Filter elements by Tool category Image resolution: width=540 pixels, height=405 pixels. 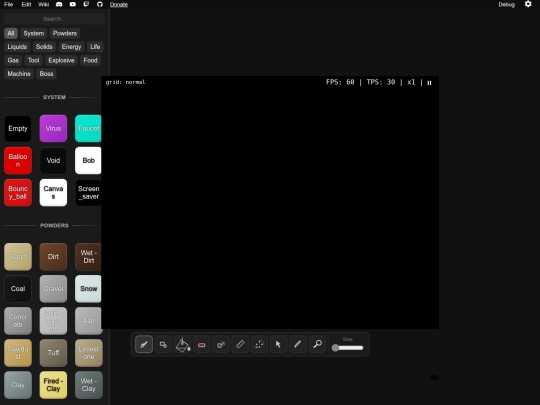pyautogui.click(x=33, y=60)
